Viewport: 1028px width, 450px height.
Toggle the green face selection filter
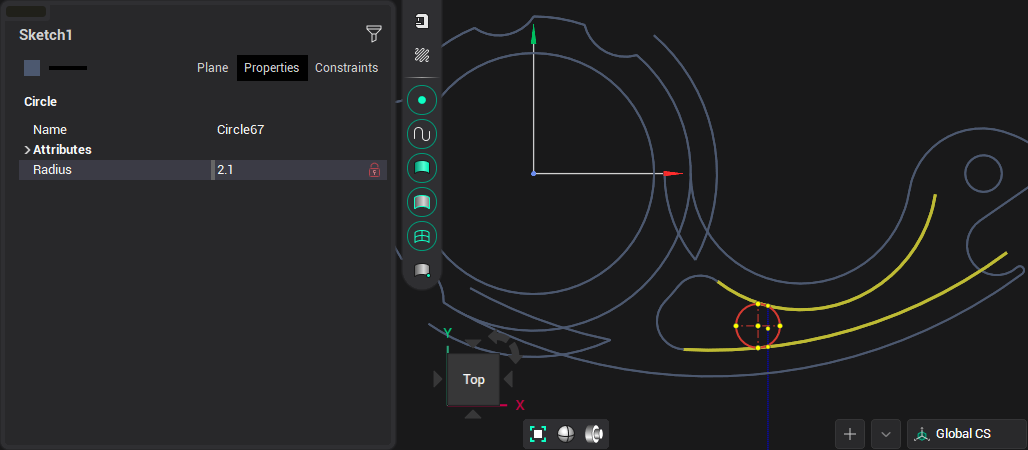tap(422, 168)
